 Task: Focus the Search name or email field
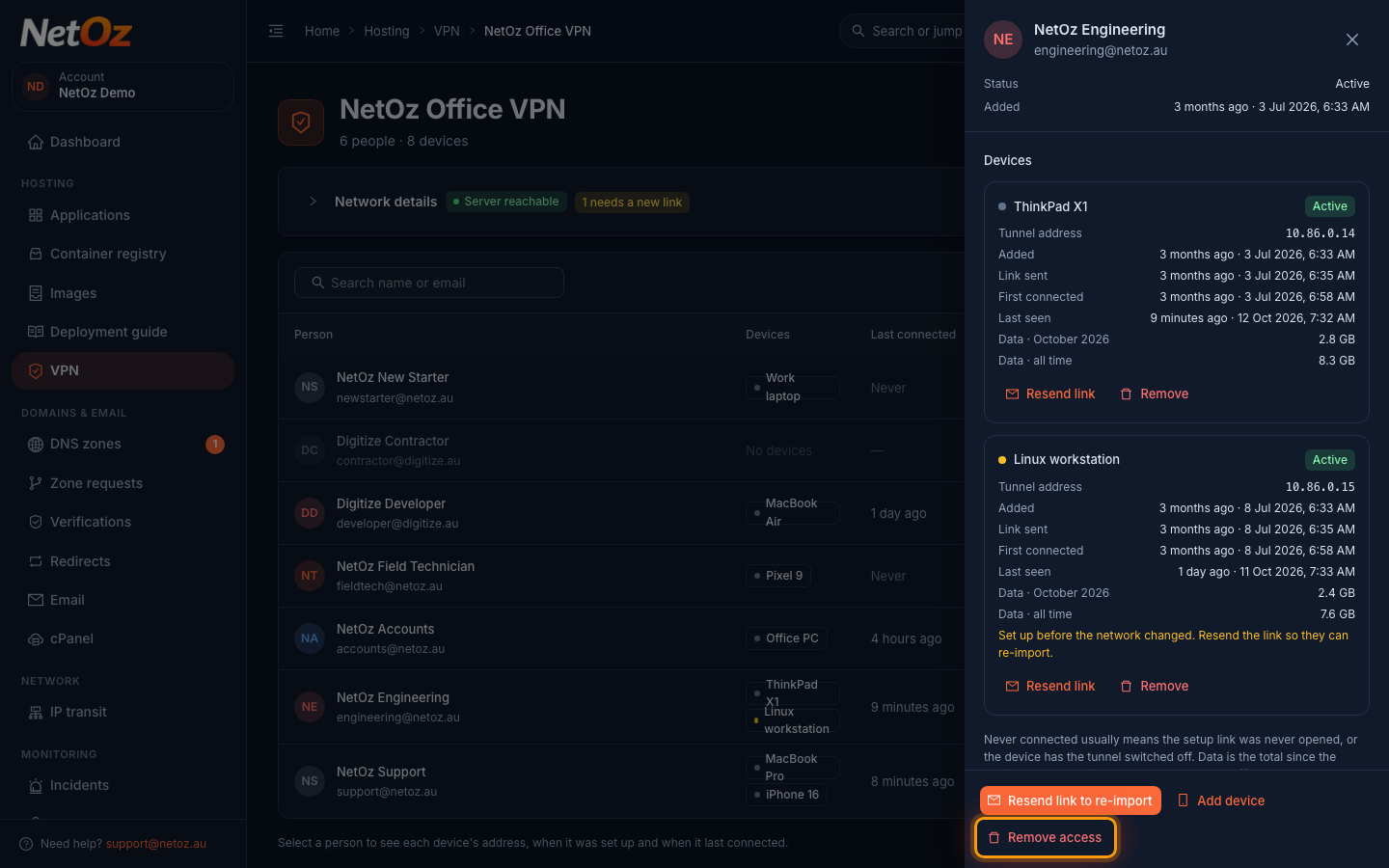[429, 283]
